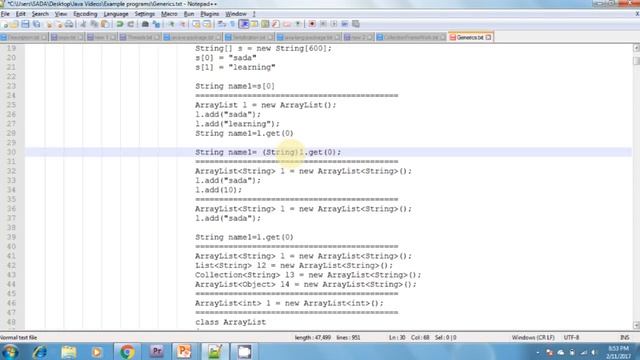Click the Close All toolbar icon
Viewport: 640px width, 360px height.
[59, 24]
